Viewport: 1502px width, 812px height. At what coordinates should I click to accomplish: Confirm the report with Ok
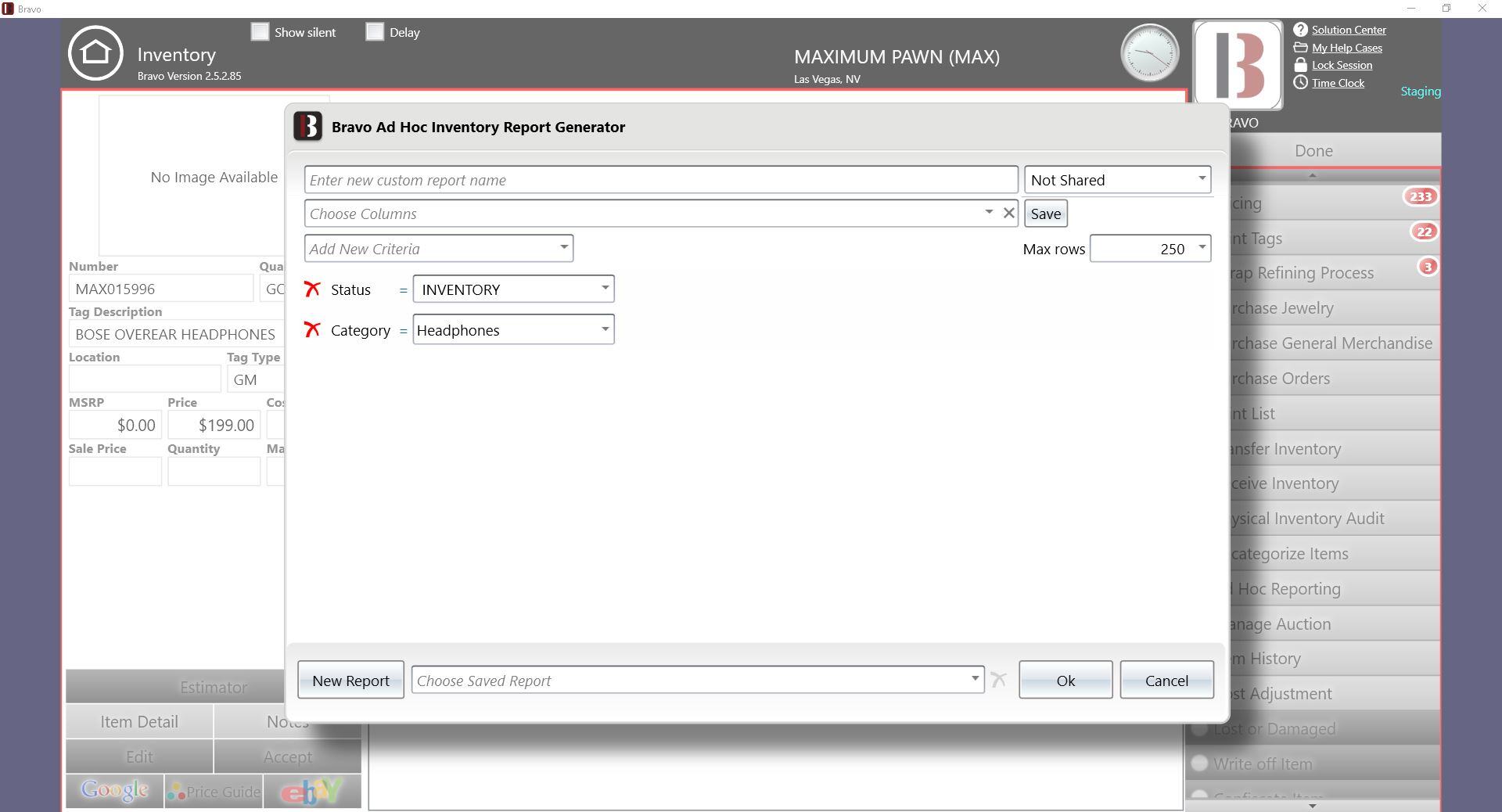(x=1065, y=680)
